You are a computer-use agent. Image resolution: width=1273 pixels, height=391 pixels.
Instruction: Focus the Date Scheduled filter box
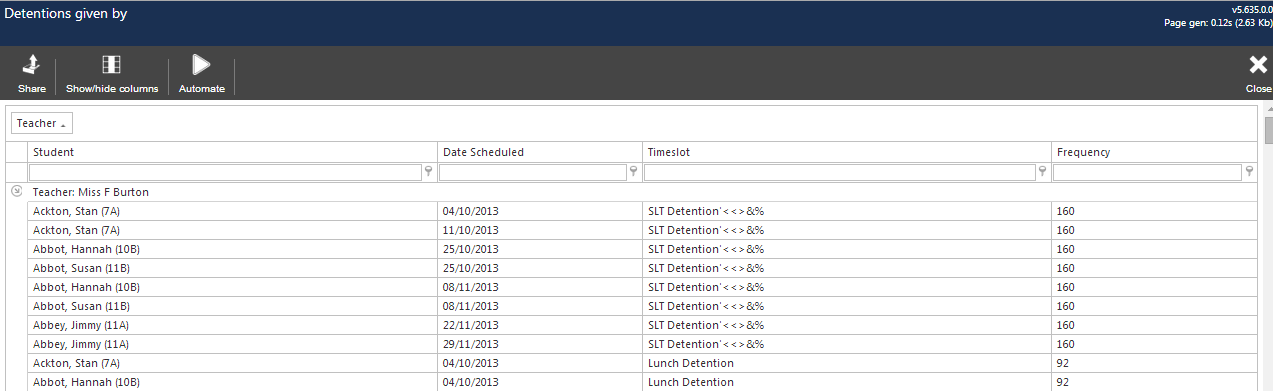coord(533,172)
